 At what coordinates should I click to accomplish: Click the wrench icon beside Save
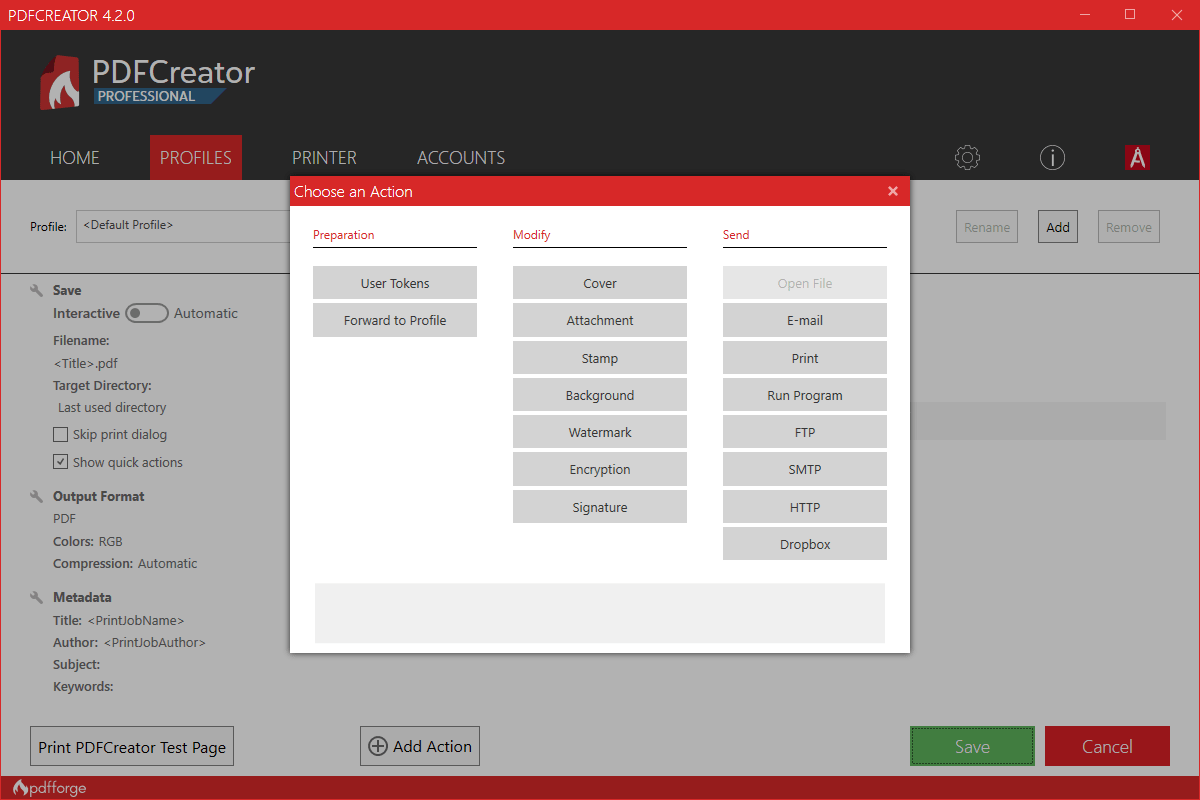click(x=37, y=290)
